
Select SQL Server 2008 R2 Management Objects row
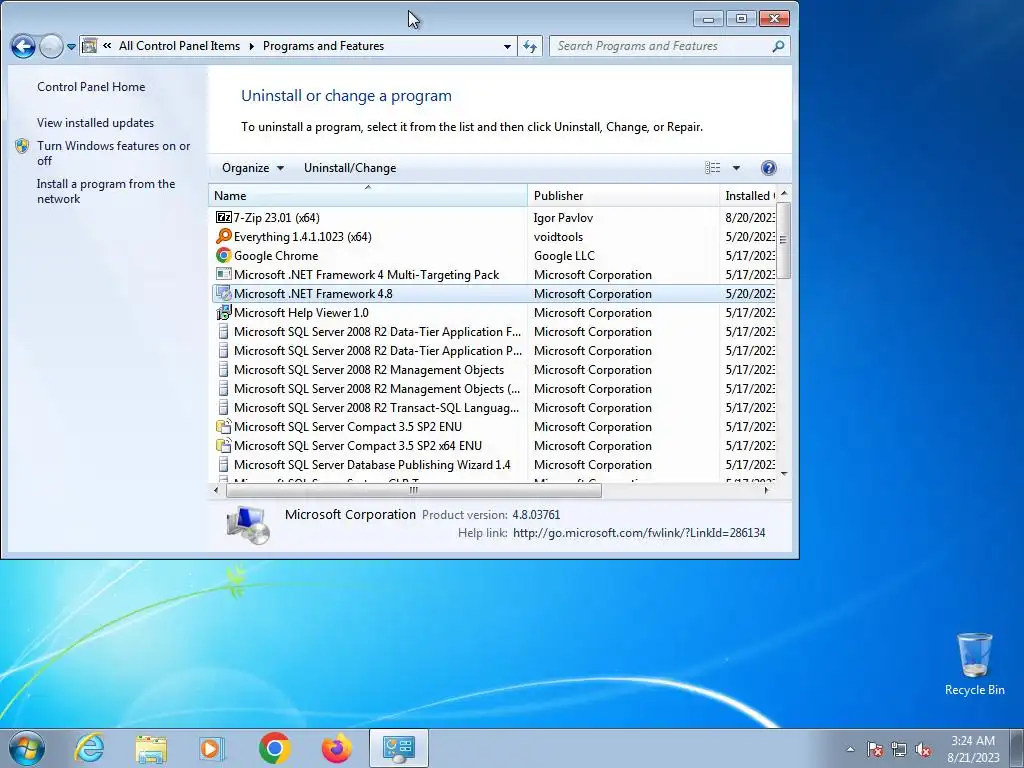pyautogui.click(x=494, y=370)
